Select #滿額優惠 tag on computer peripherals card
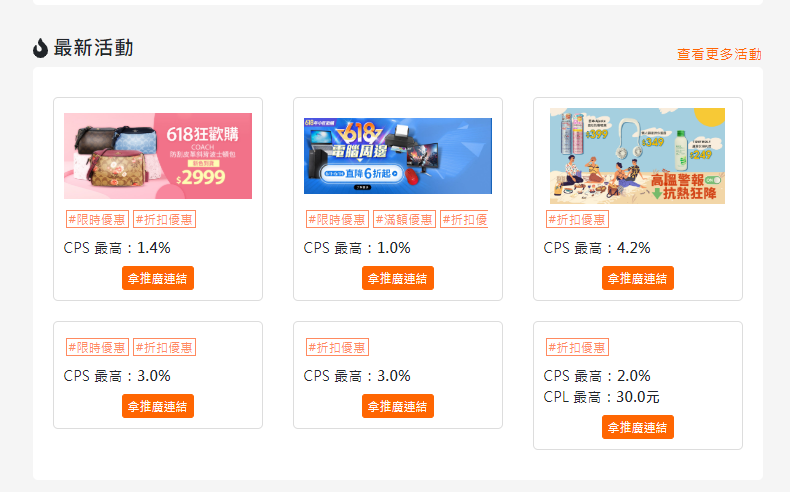This screenshot has width=790, height=492. [x=404, y=220]
